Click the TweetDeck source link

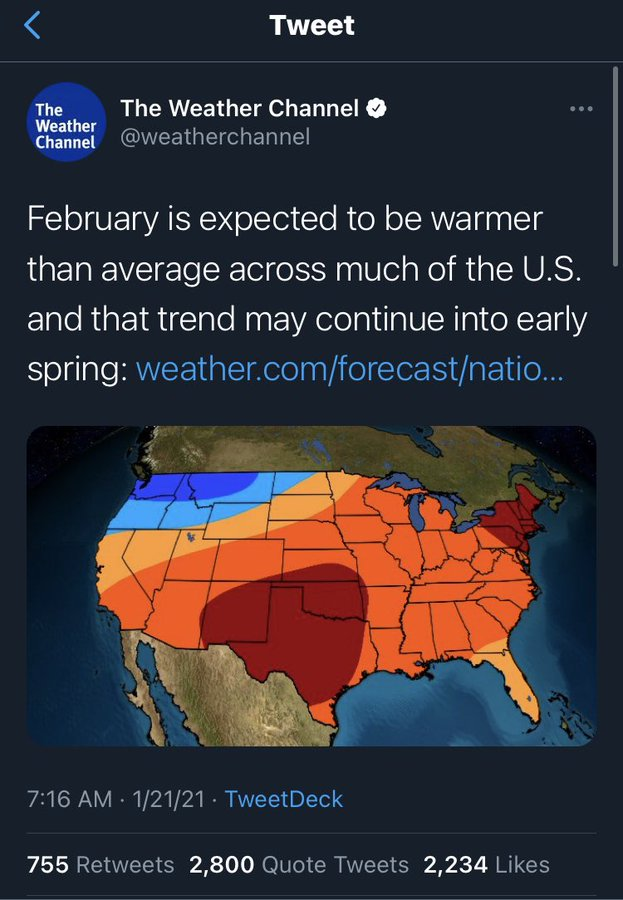pos(284,799)
